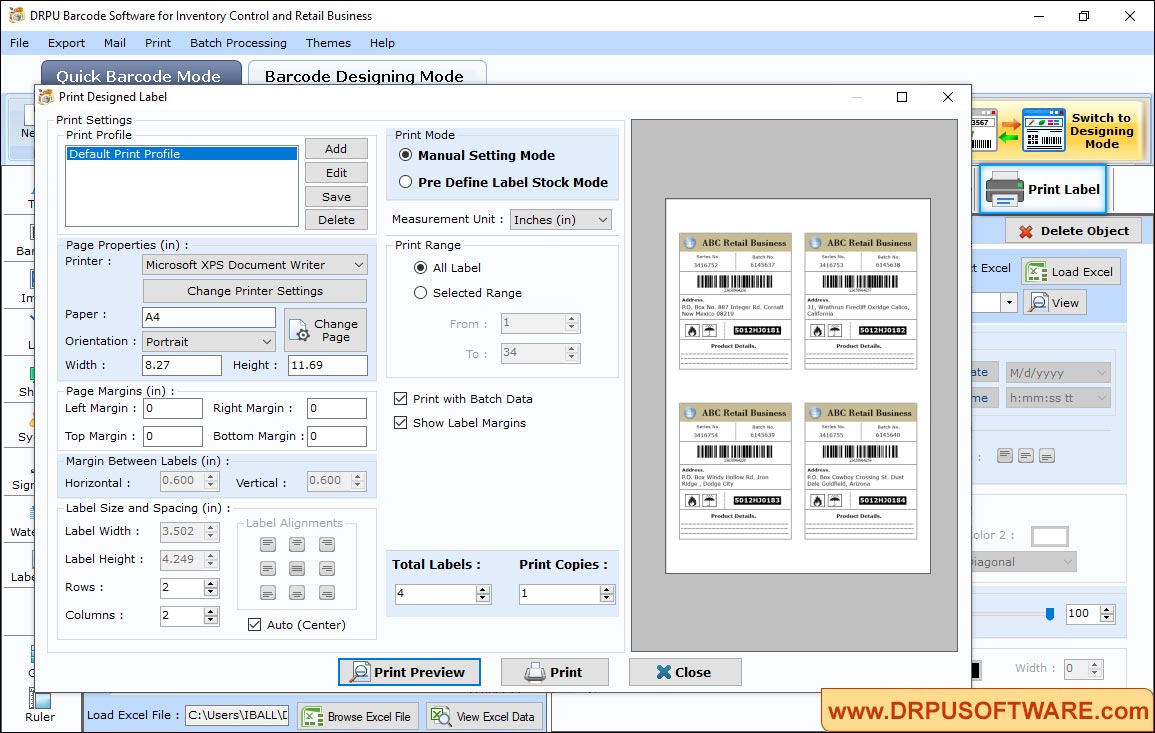Viewport: 1155px width, 733px height.
Task: Select top-right label alignment icon
Action: (x=327, y=544)
